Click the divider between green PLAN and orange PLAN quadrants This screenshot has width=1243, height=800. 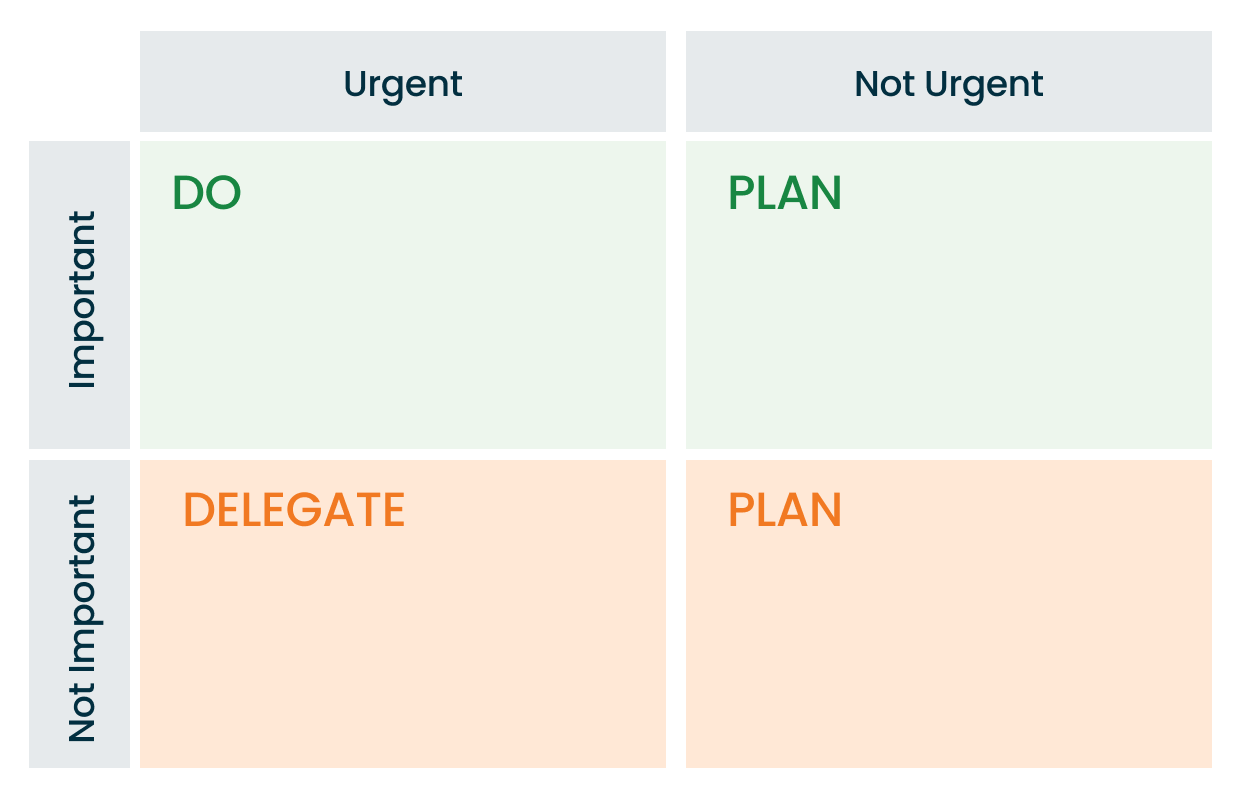tap(948, 455)
